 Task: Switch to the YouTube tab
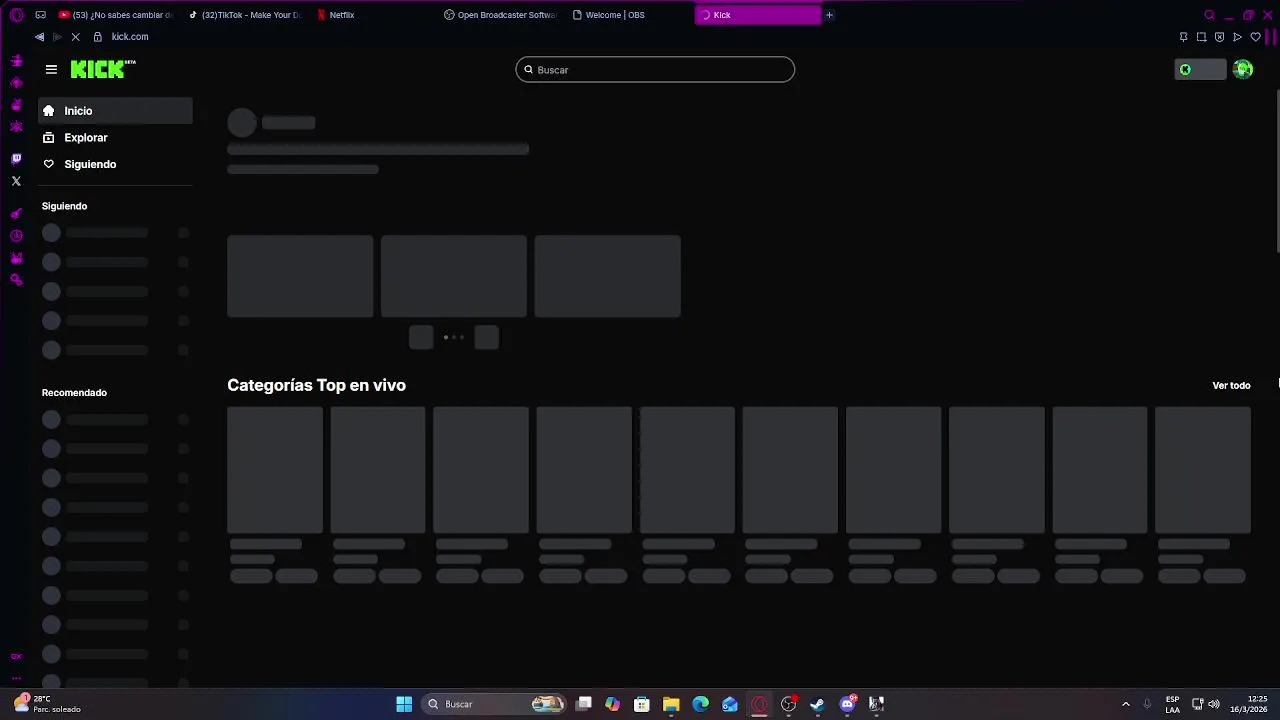[115, 15]
